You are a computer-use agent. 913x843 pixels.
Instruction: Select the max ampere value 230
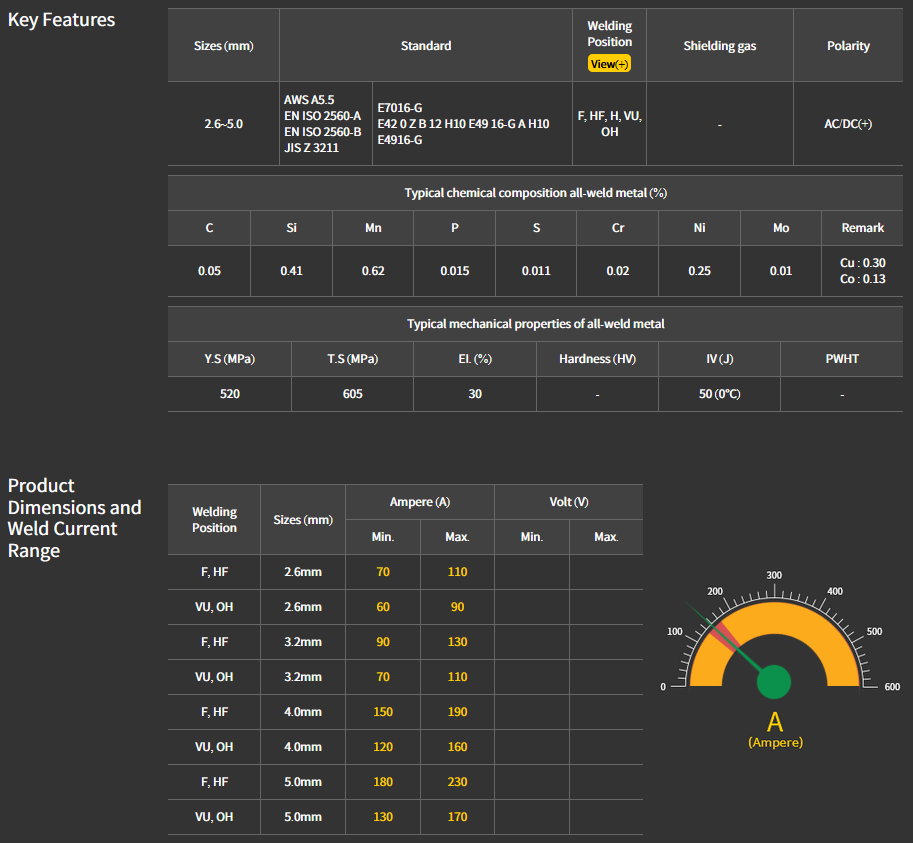457,782
